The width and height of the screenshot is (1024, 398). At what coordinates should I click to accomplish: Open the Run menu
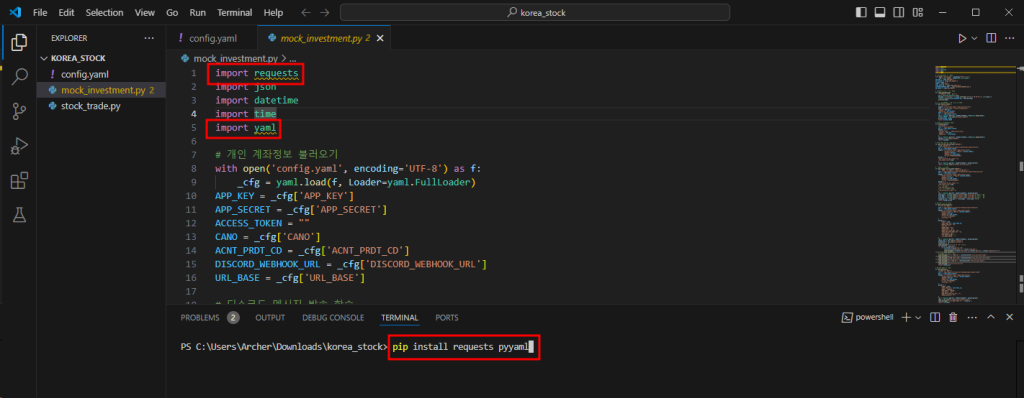pos(197,12)
